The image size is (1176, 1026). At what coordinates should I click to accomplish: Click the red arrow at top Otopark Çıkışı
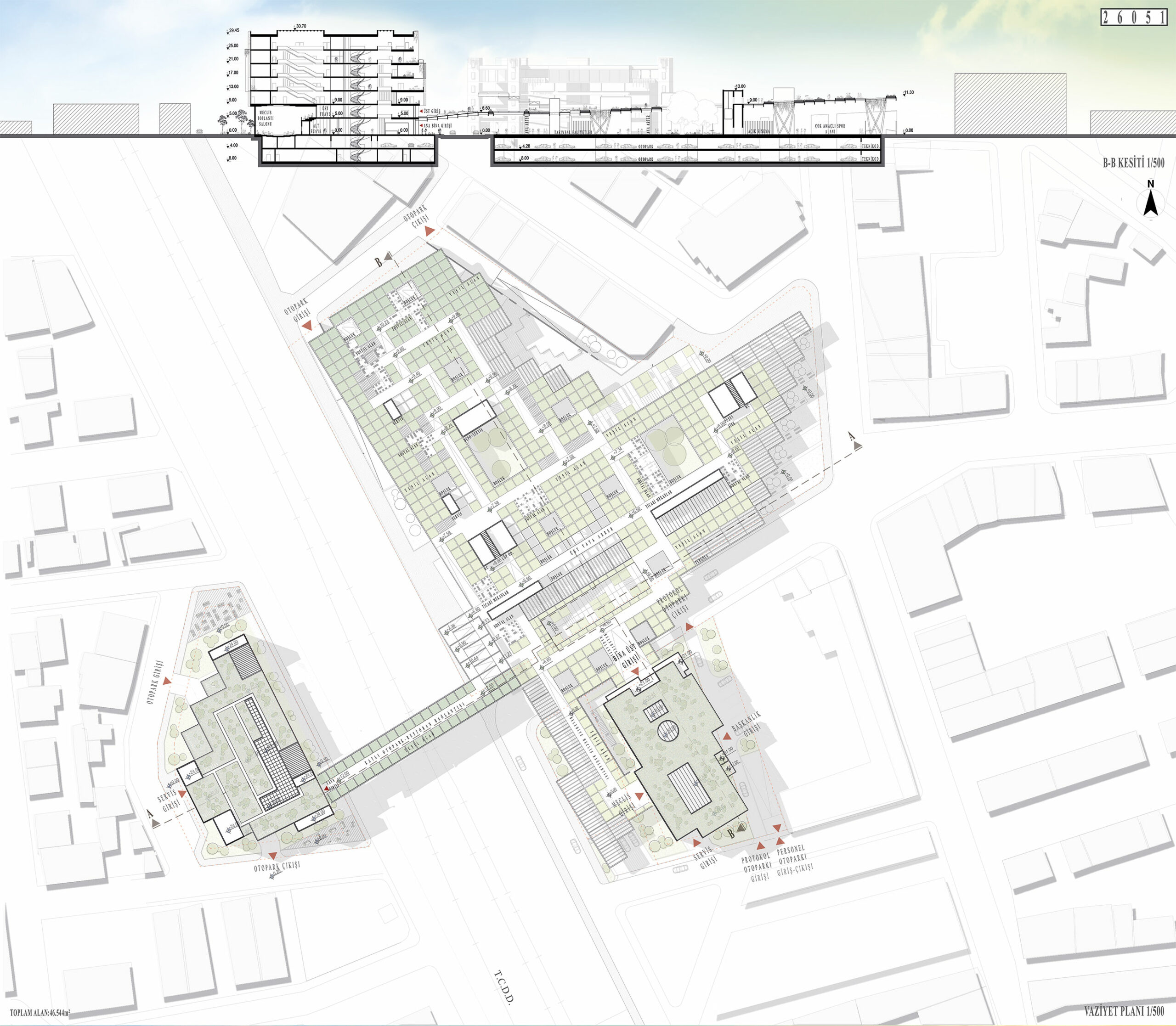(x=430, y=231)
